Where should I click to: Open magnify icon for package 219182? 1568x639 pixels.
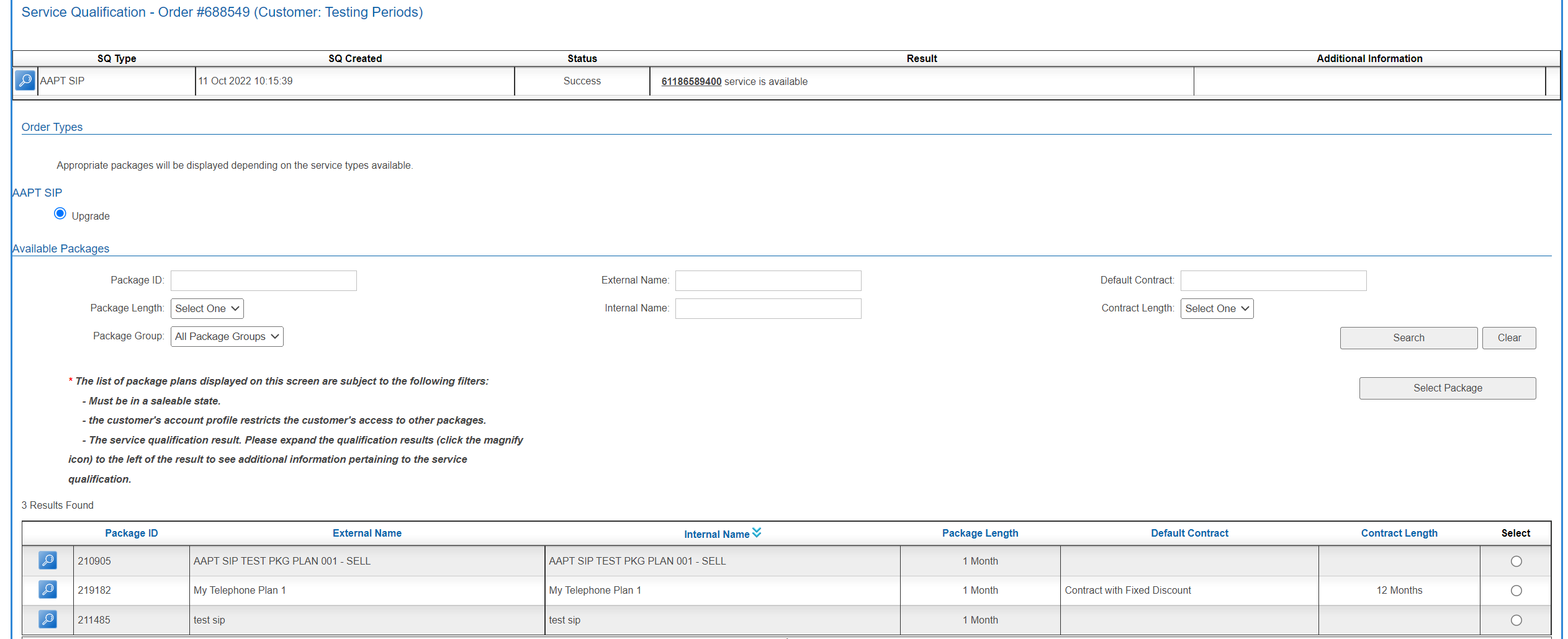48,590
